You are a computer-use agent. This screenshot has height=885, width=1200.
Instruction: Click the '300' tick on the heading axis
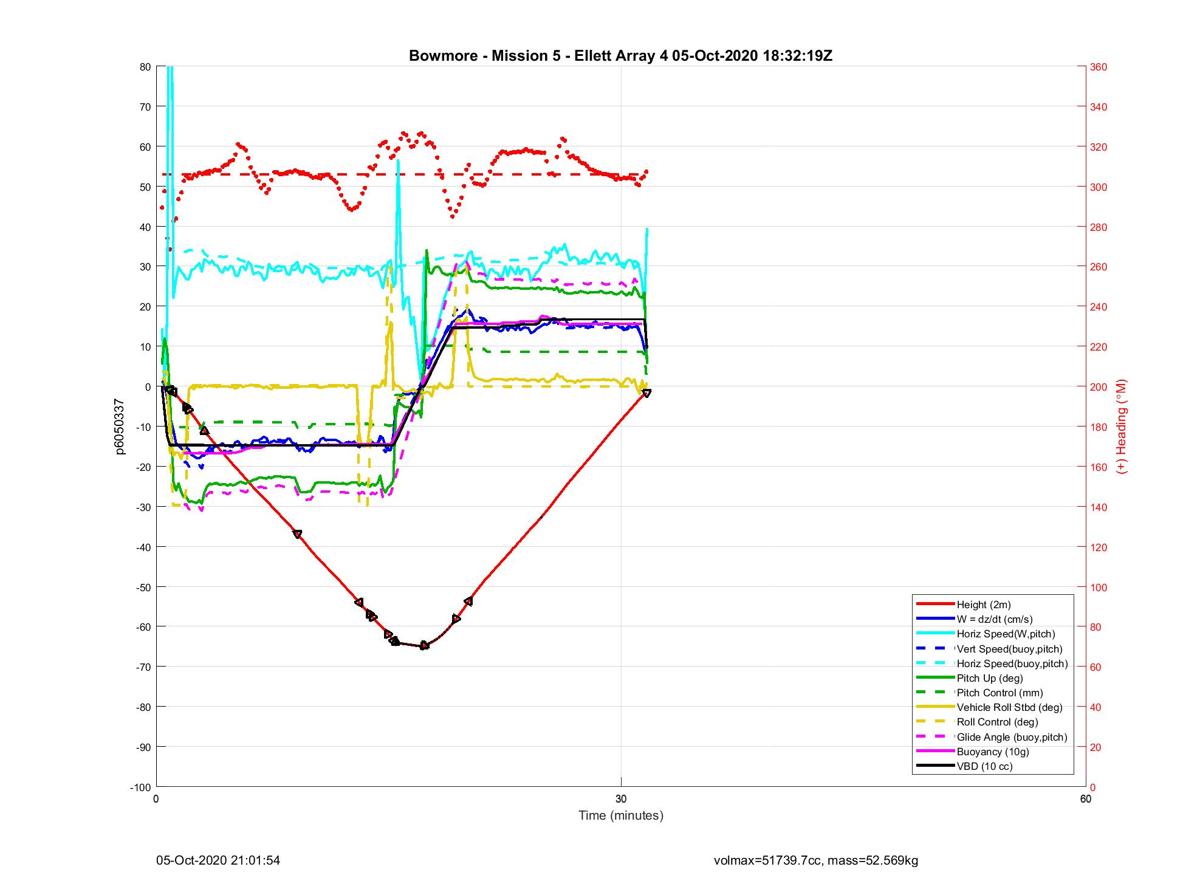click(x=1099, y=187)
